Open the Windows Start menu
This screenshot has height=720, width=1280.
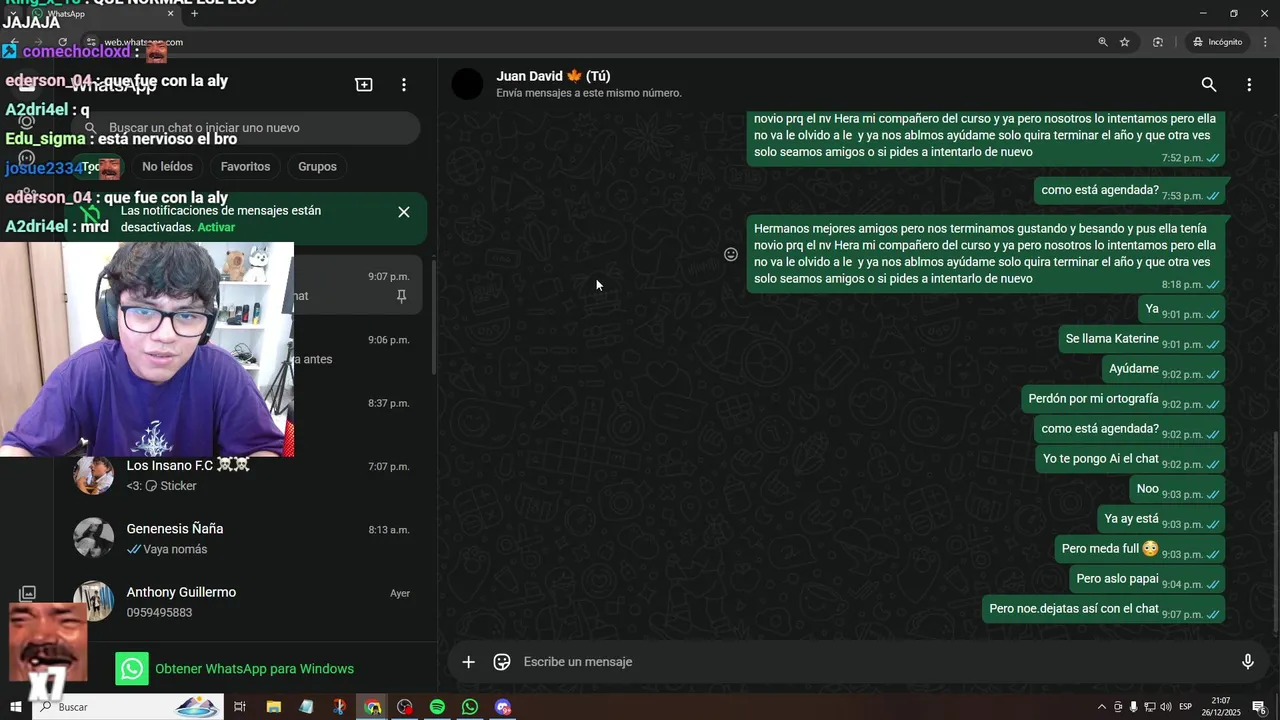[15, 707]
